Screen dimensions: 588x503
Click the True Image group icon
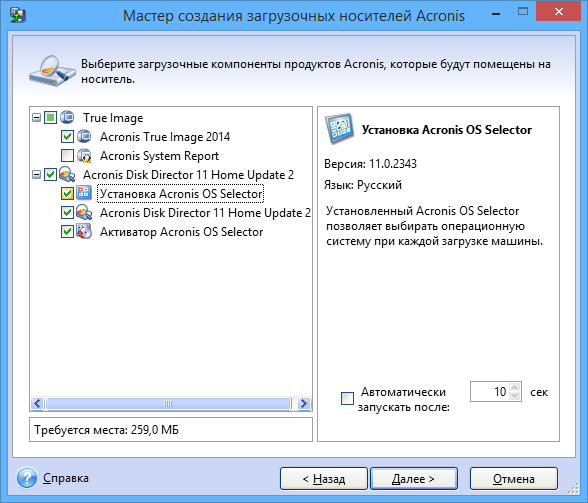click(67, 117)
